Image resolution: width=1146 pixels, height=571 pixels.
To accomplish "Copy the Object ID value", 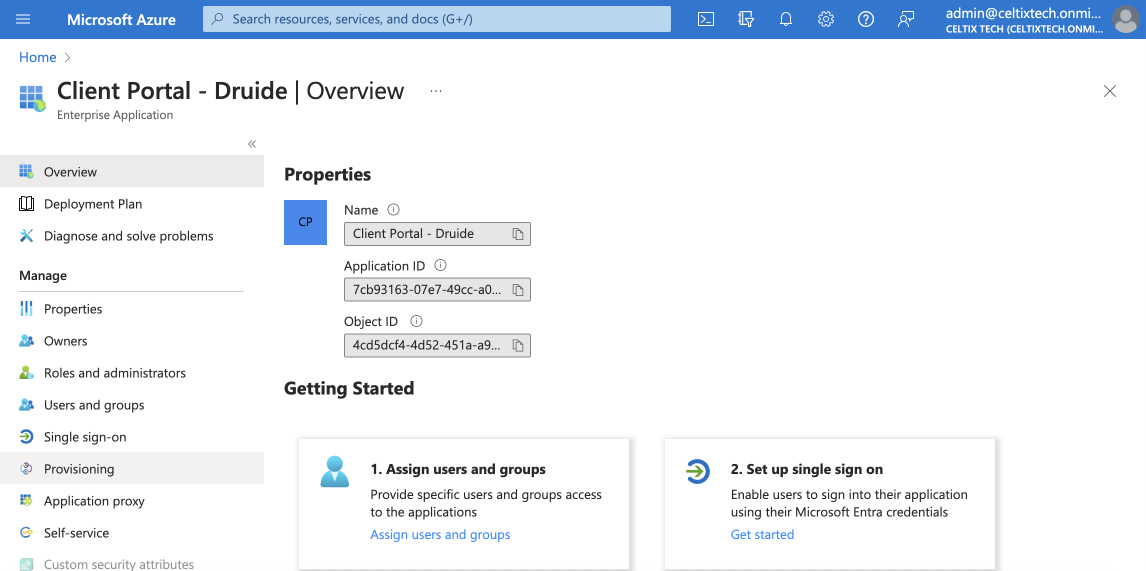I will pos(518,346).
